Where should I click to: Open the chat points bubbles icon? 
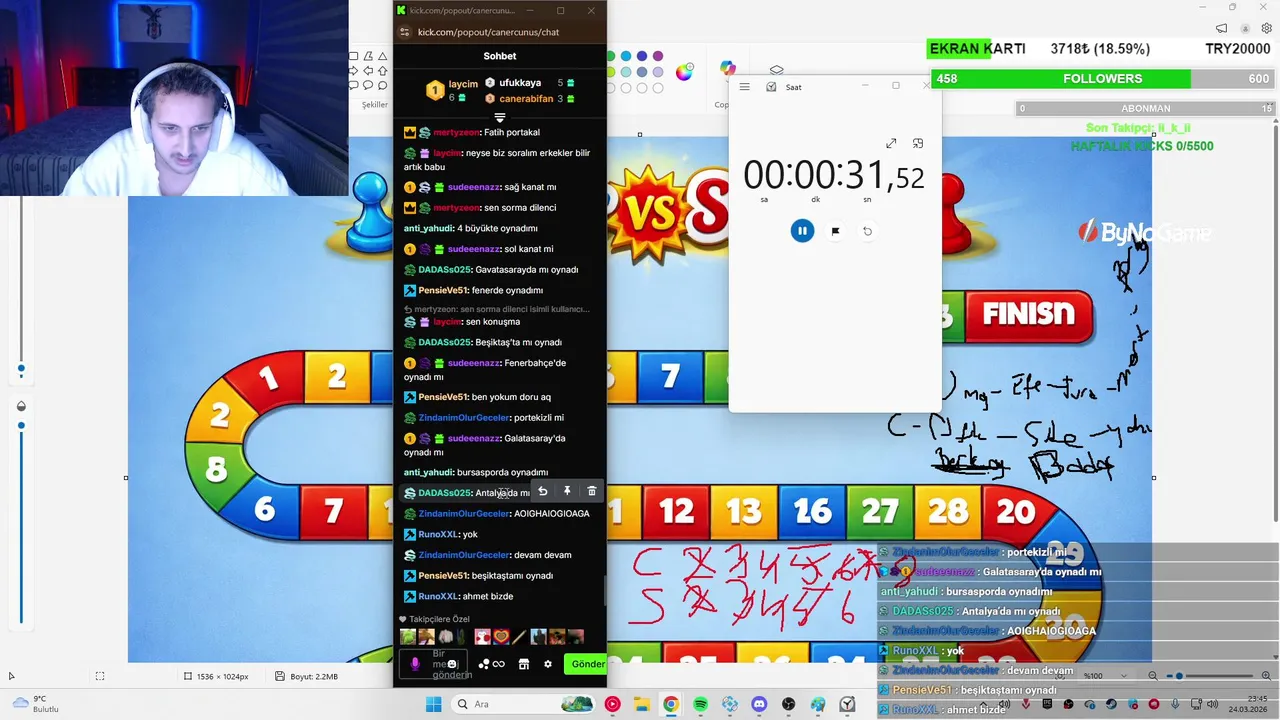point(484,664)
